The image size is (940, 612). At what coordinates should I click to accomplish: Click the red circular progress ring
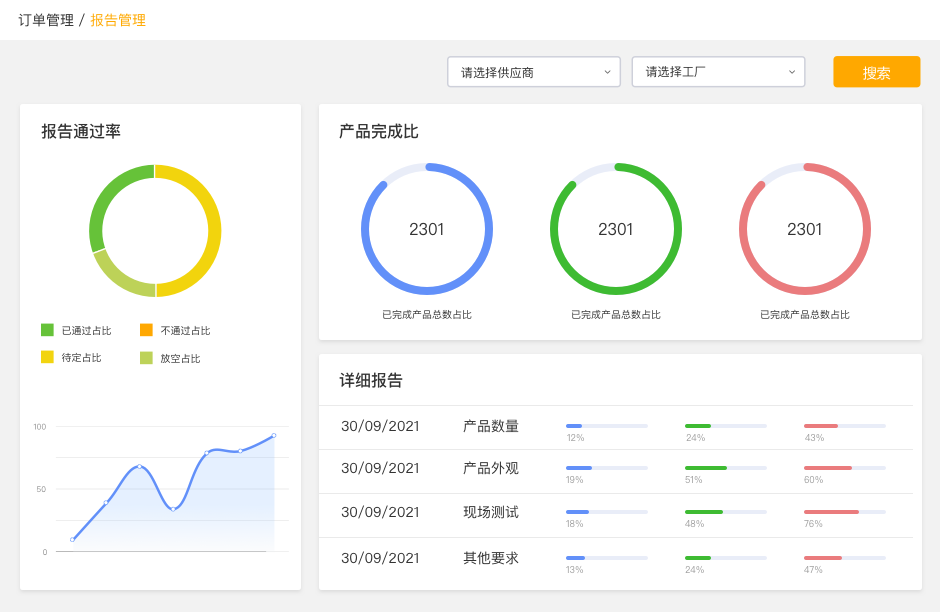[x=743, y=229]
